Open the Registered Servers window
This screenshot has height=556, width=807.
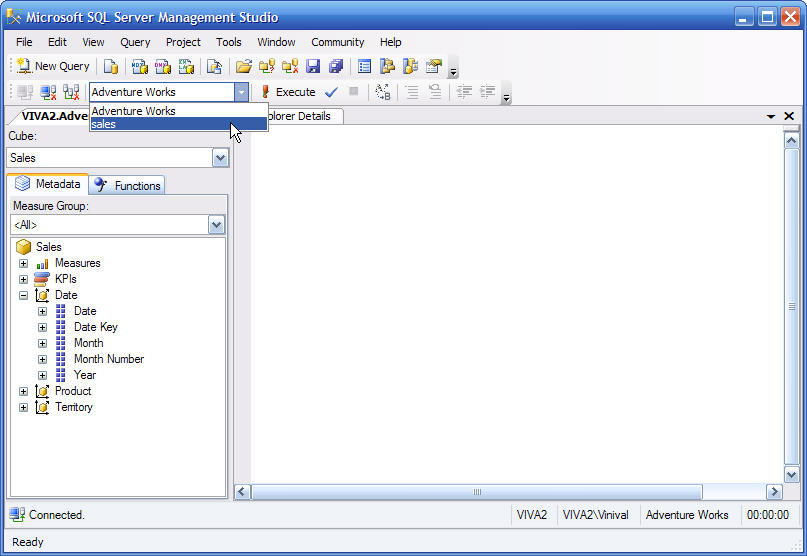pyautogui.click(x=364, y=66)
